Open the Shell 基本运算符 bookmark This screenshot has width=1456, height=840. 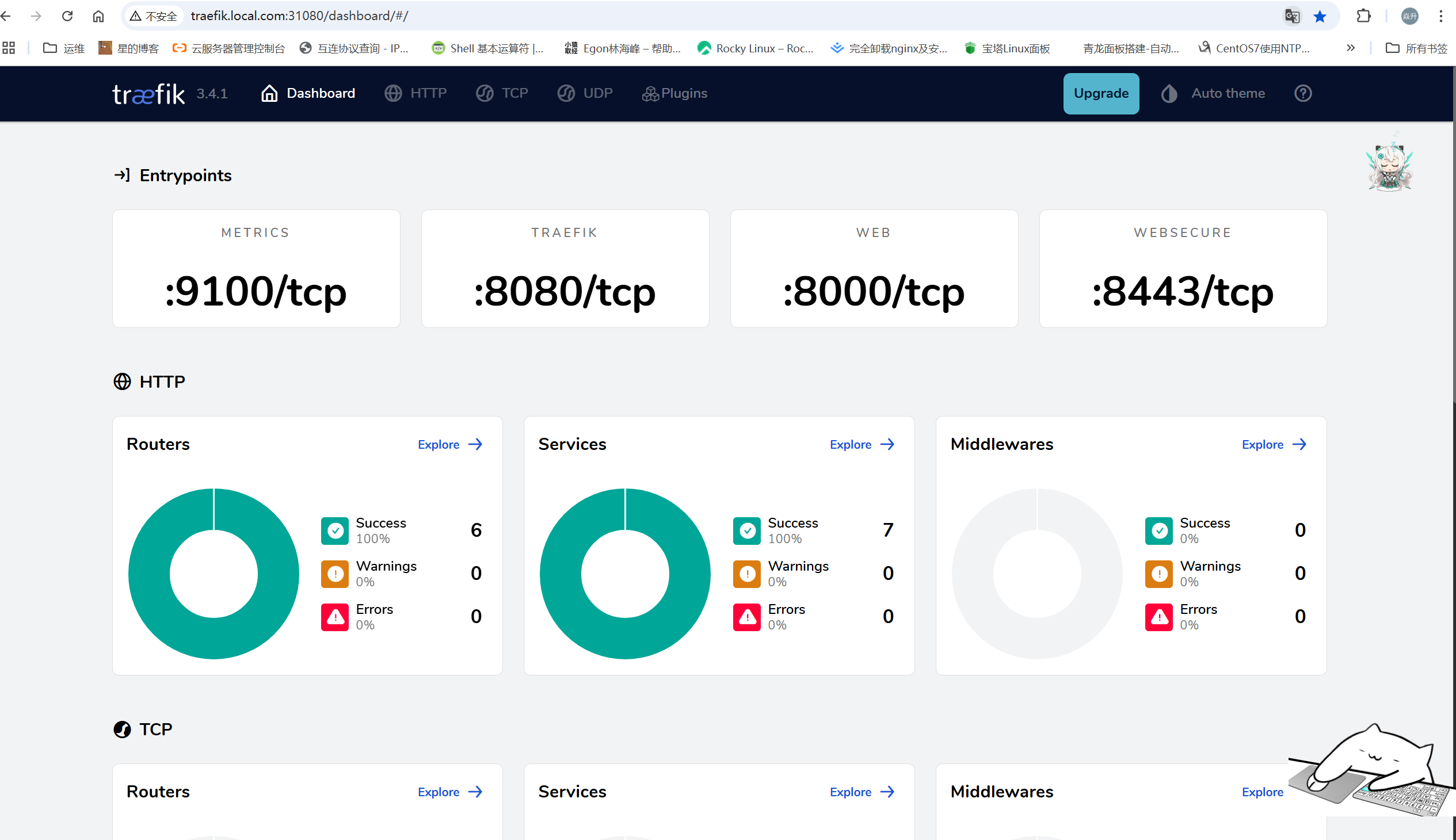(487, 48)
